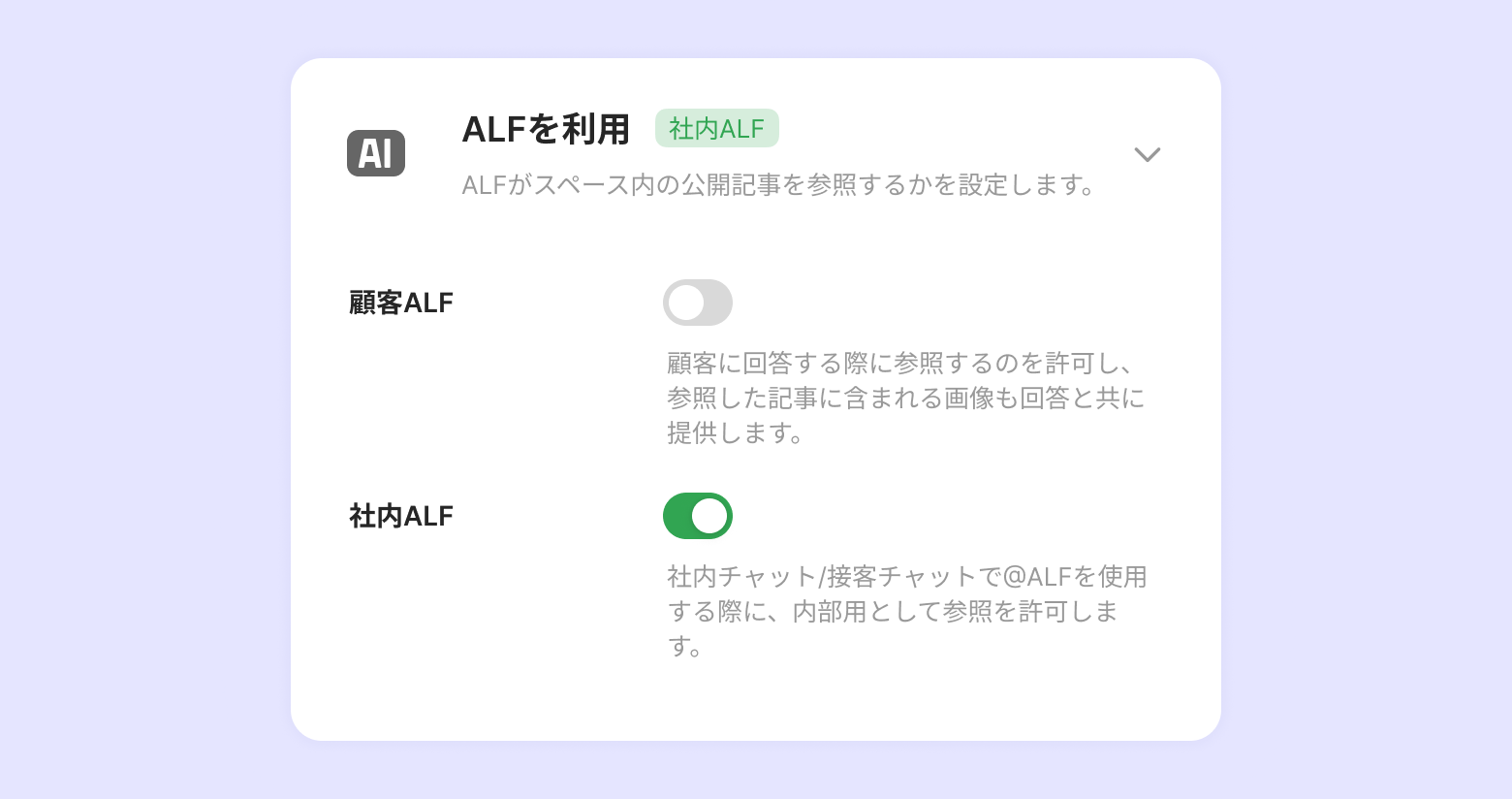The width and height of the screenshot is (1512, 799).
Task: Fold the ALF settings card via its chevron
Action: (x=1148, y=154)
